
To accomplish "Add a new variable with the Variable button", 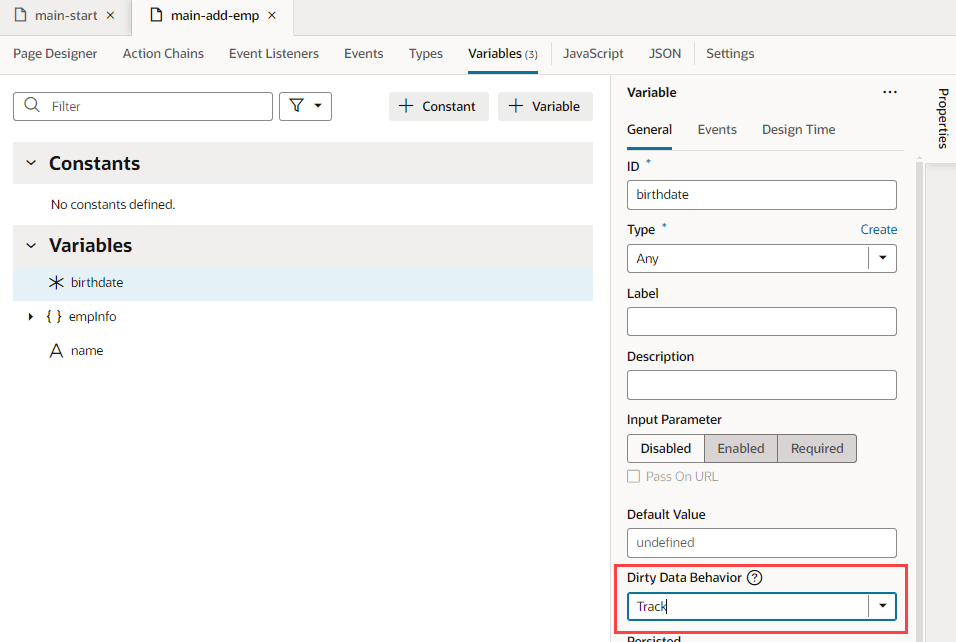I will (x=545, y=106).
